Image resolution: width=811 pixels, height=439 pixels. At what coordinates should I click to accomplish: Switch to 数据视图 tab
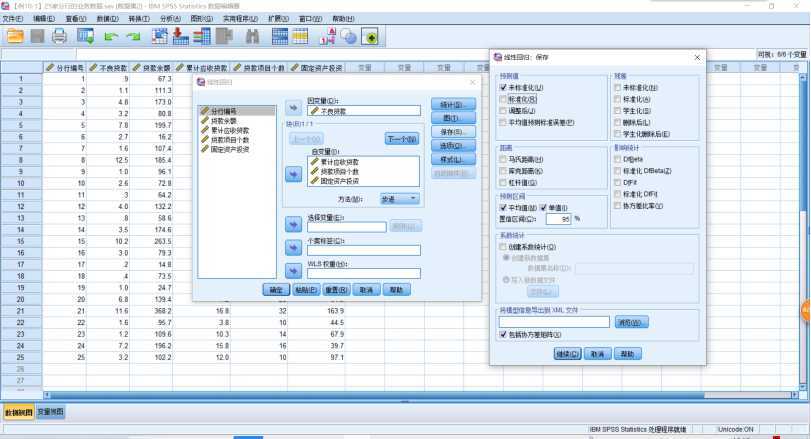click(19, 412)
